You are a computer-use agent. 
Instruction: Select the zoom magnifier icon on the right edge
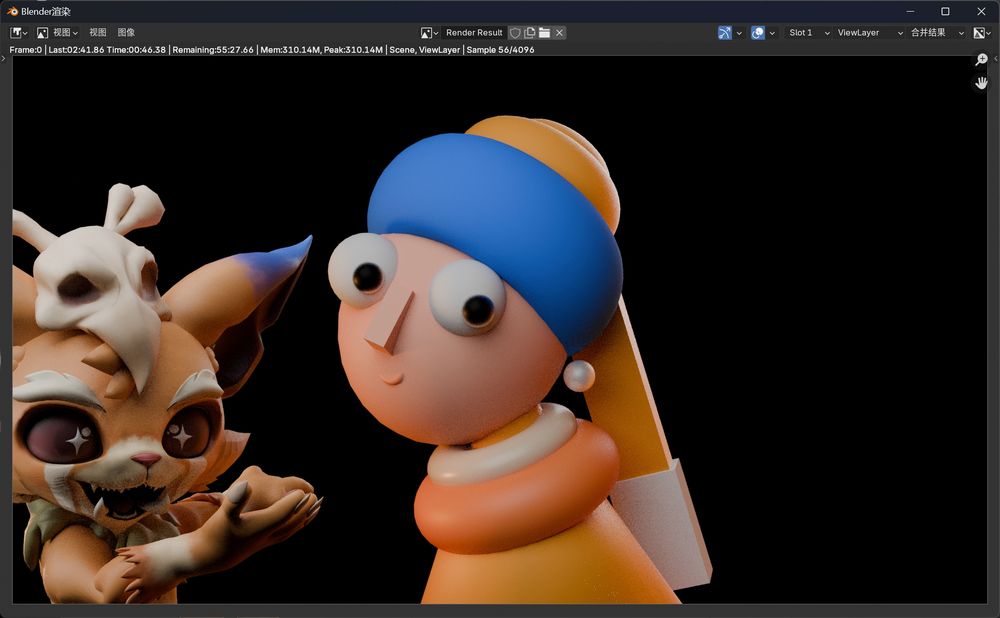pyautogui.click(x=981, y=59)
